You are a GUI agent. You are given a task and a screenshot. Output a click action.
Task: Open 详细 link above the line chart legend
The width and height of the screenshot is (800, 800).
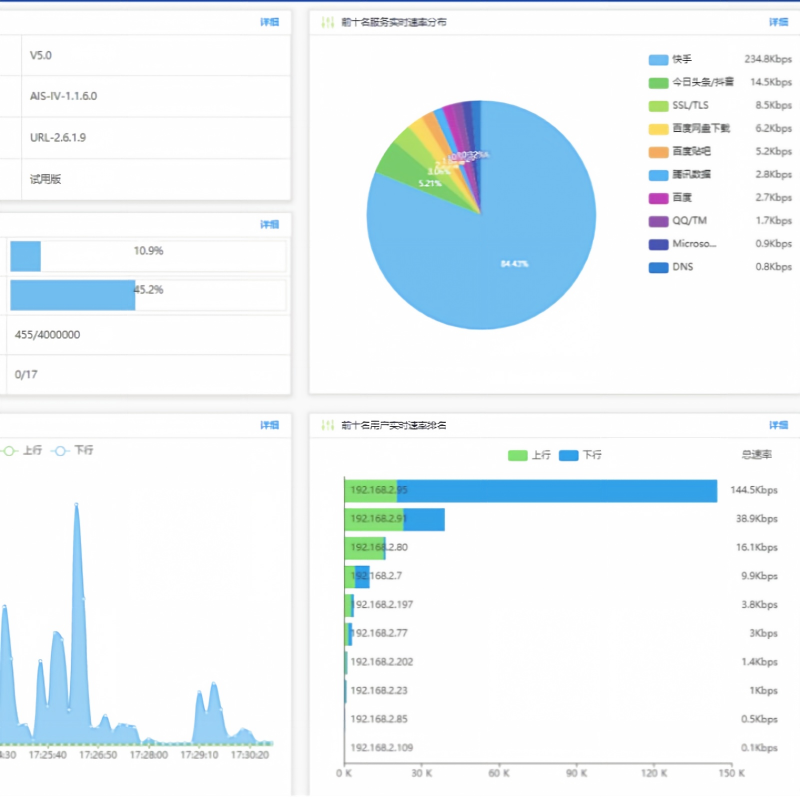[269, 425]
